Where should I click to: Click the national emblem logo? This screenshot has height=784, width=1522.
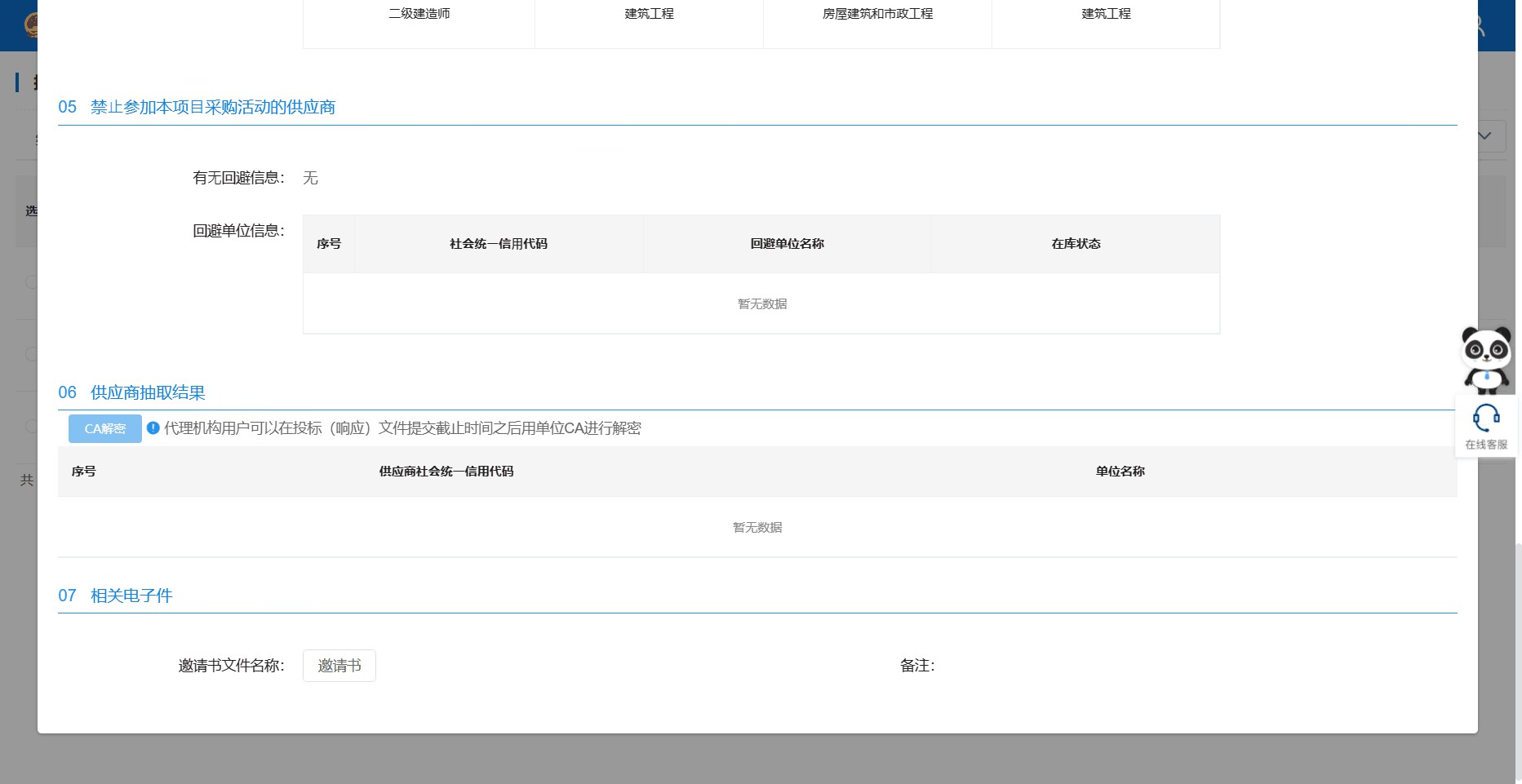pos(31,26)
